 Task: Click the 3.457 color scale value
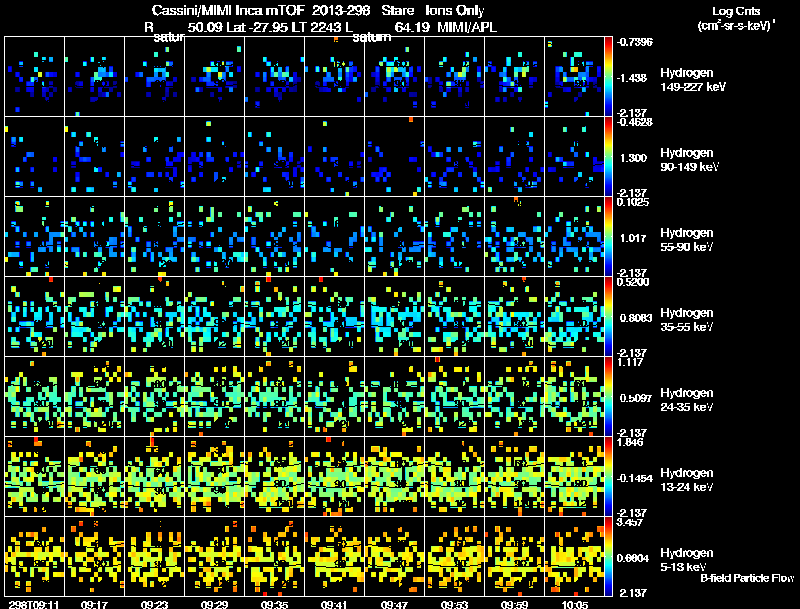pyautogui.click(x=630, y=522)
